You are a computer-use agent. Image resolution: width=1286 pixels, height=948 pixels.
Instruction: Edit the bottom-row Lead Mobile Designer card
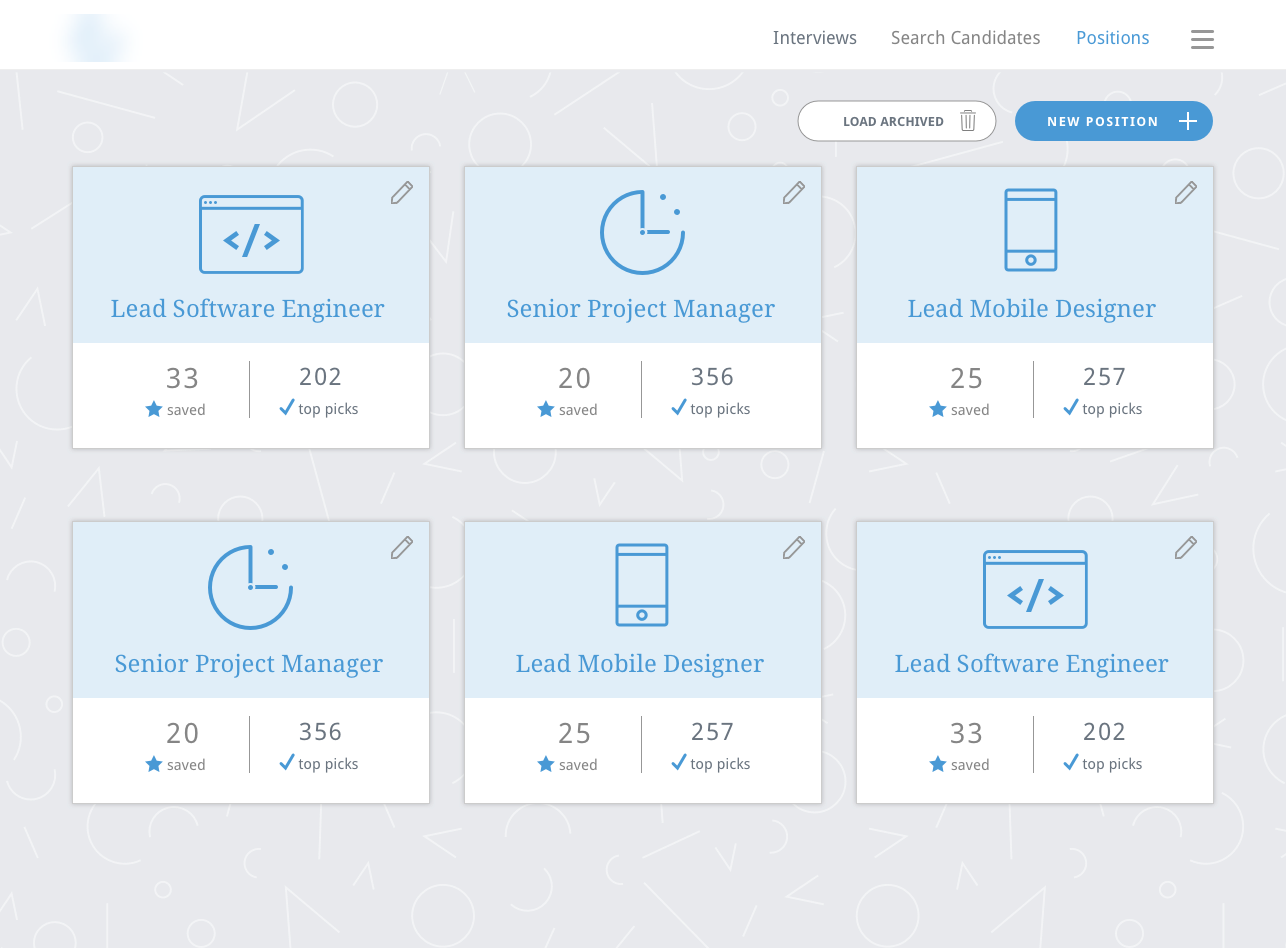point(794,548)
